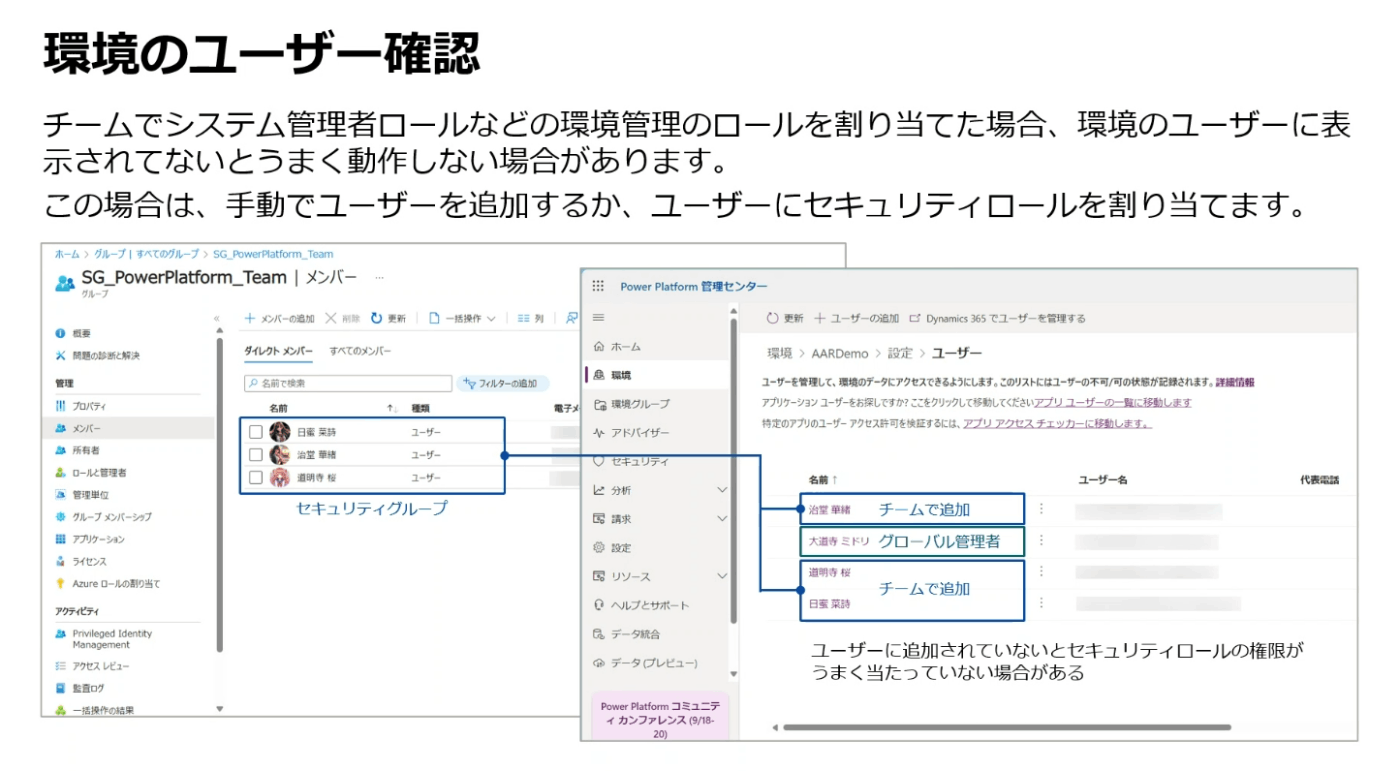Expand the リソース section in admin sidebar
Screen dimensions: 1400x771
click(722, 577)
